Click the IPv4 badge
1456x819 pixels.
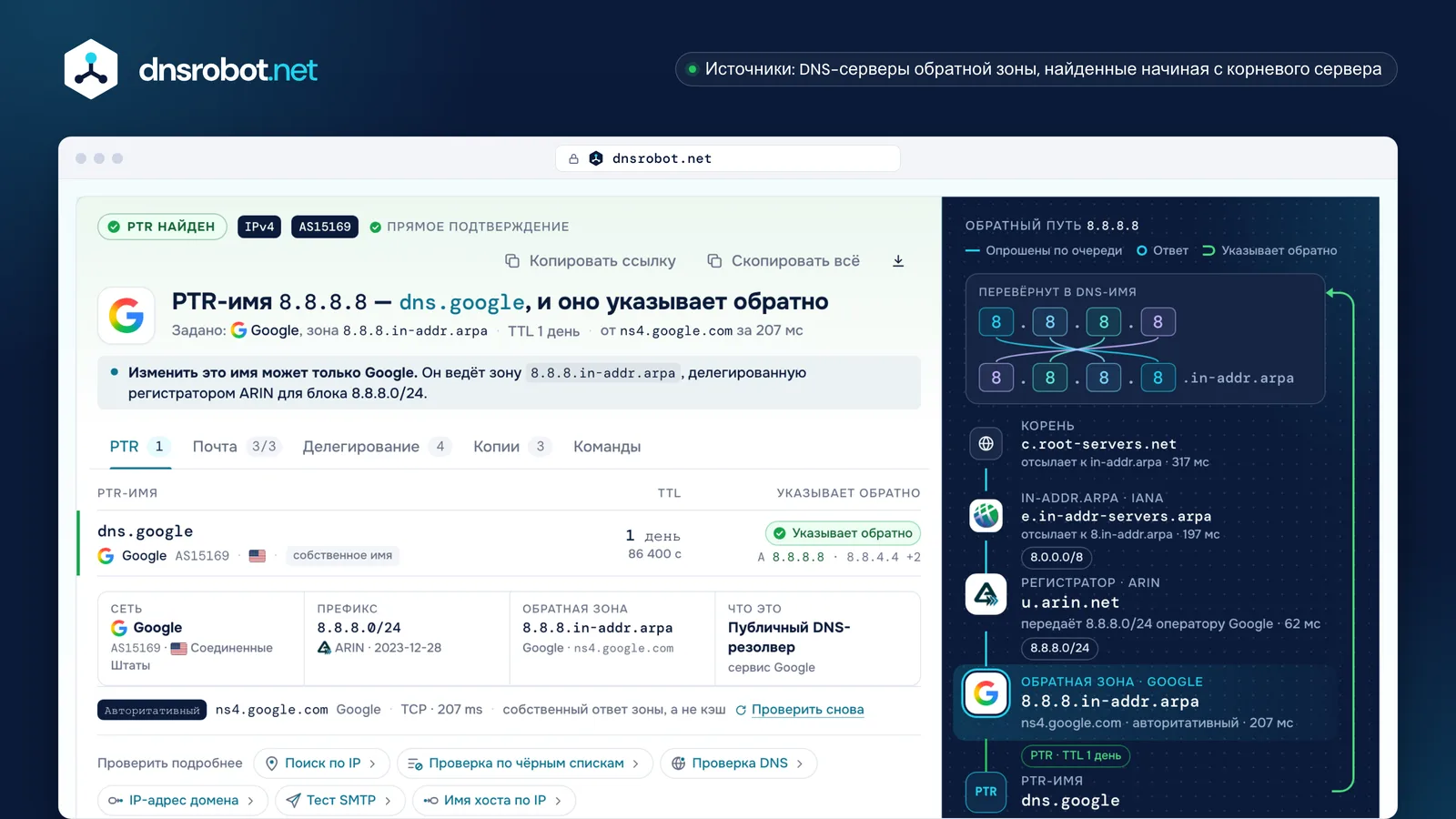pyautogui.click(x=258, y=227)
